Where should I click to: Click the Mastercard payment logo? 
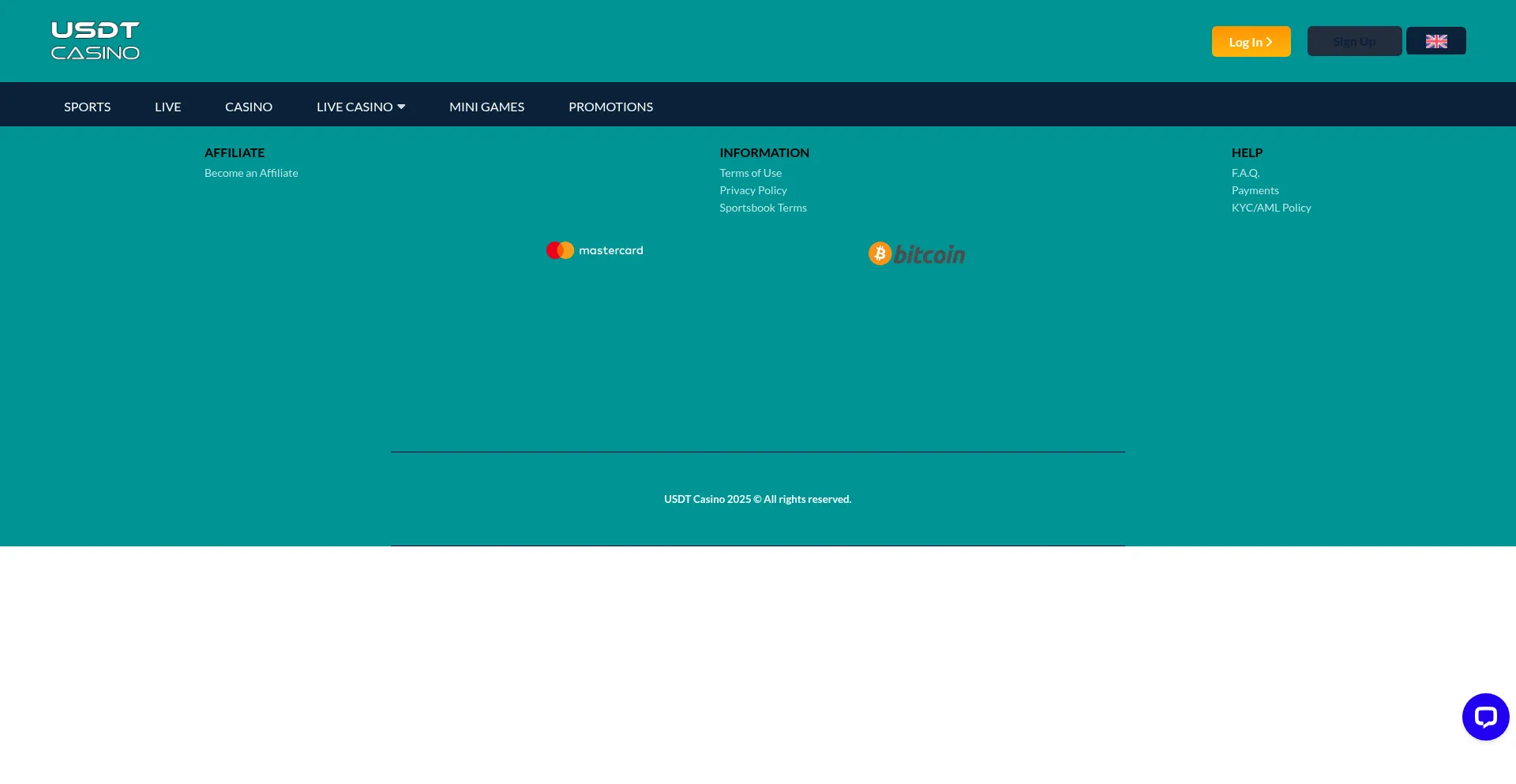click(595, 250)
